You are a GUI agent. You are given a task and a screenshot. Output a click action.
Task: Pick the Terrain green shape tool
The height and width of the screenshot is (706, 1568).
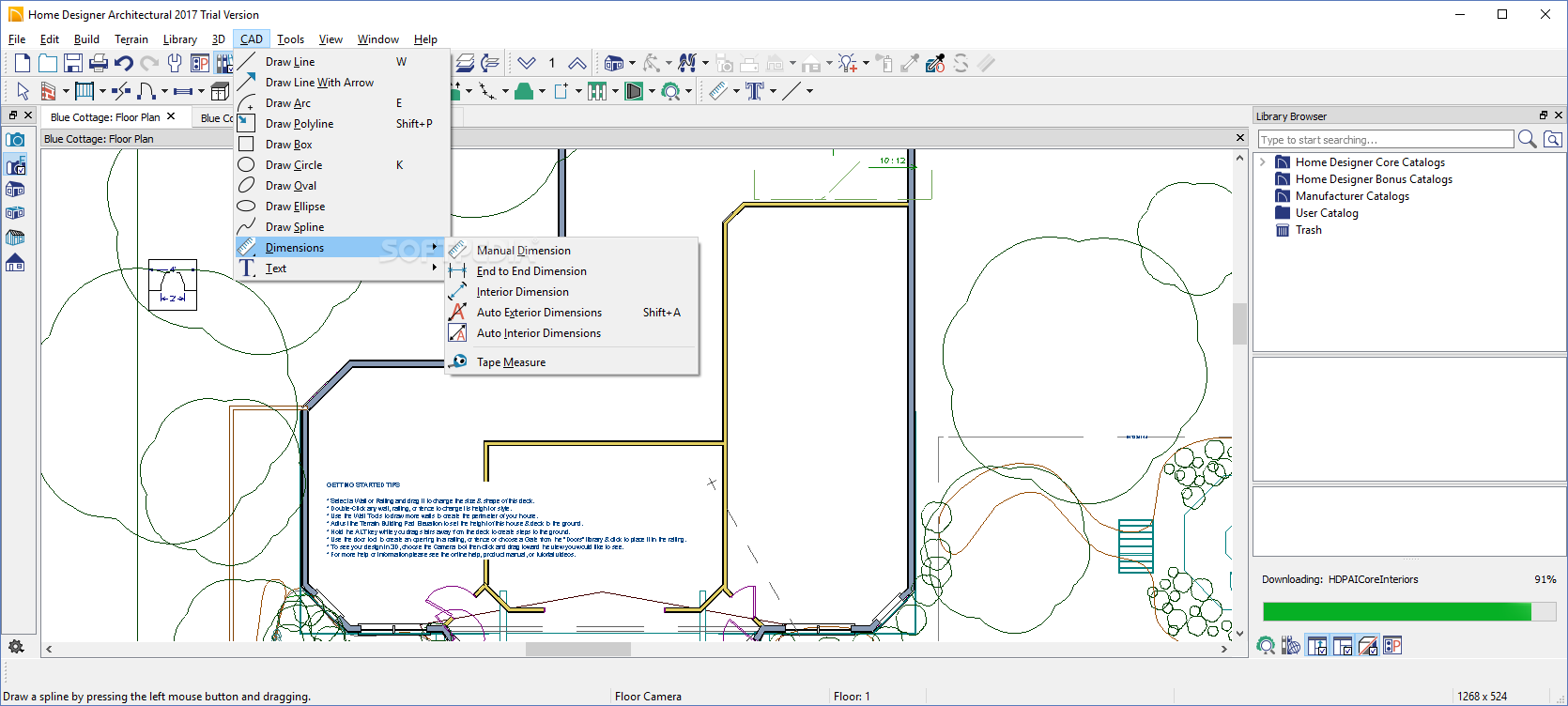[x=524, y=91]
